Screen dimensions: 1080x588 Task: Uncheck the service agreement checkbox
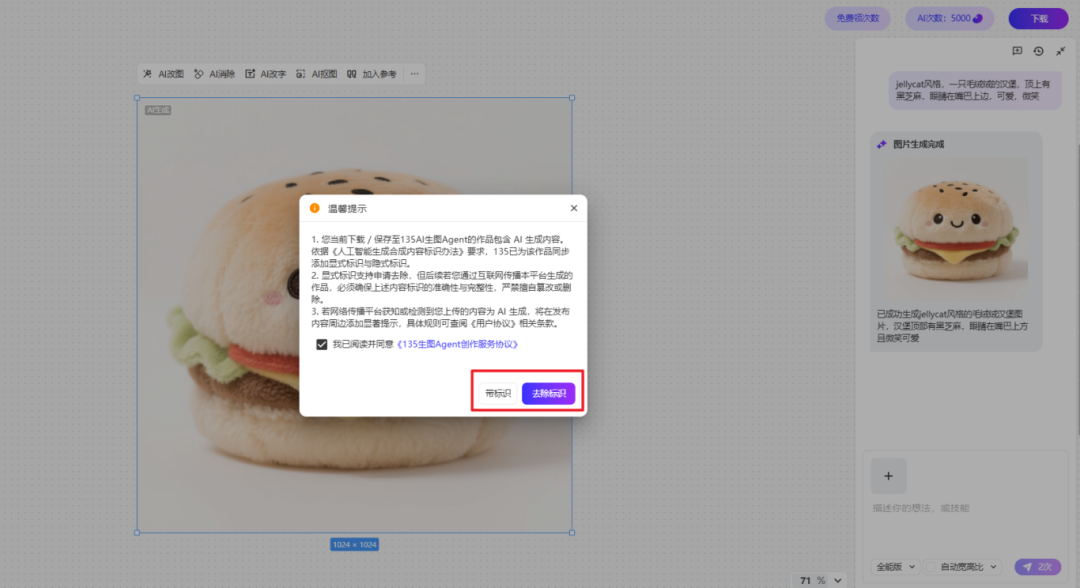(321, 344)
